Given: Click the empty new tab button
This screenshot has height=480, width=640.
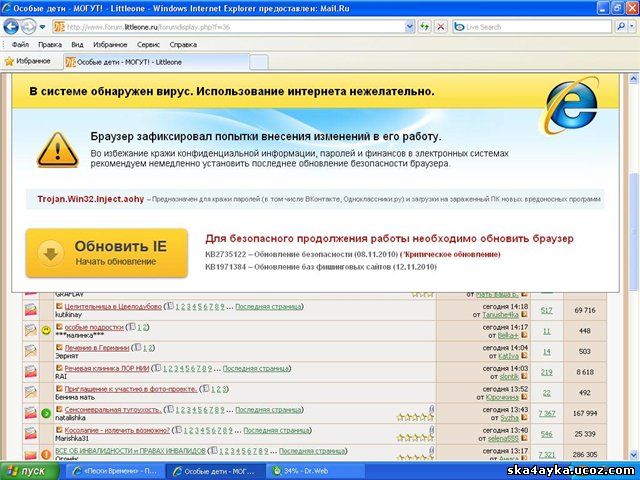Looking at the screenshot, I should 258,62.
